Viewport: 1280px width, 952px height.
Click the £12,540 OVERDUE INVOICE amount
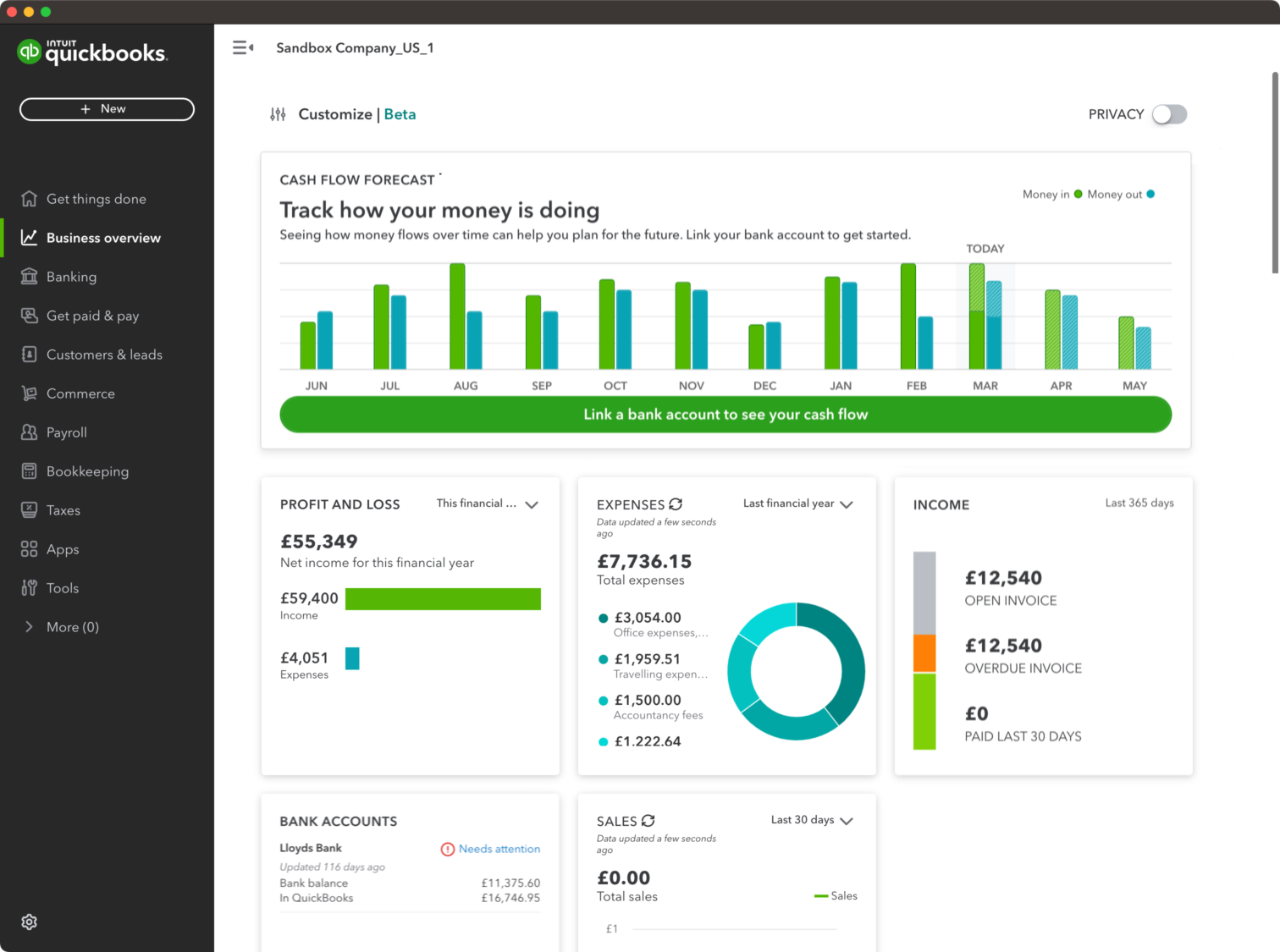click(x=1003, y=646)
